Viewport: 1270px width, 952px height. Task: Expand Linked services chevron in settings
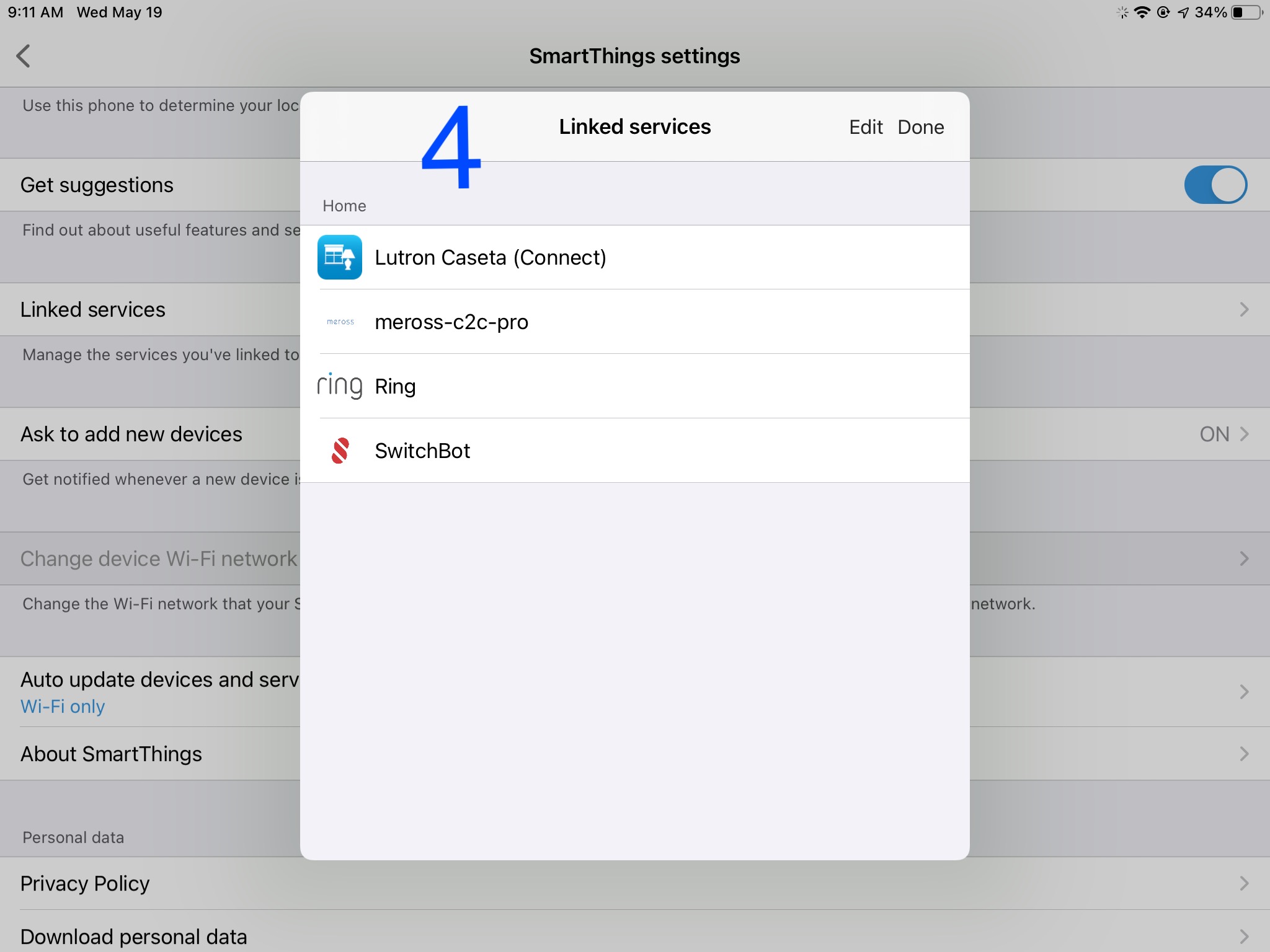point(1244,309)
